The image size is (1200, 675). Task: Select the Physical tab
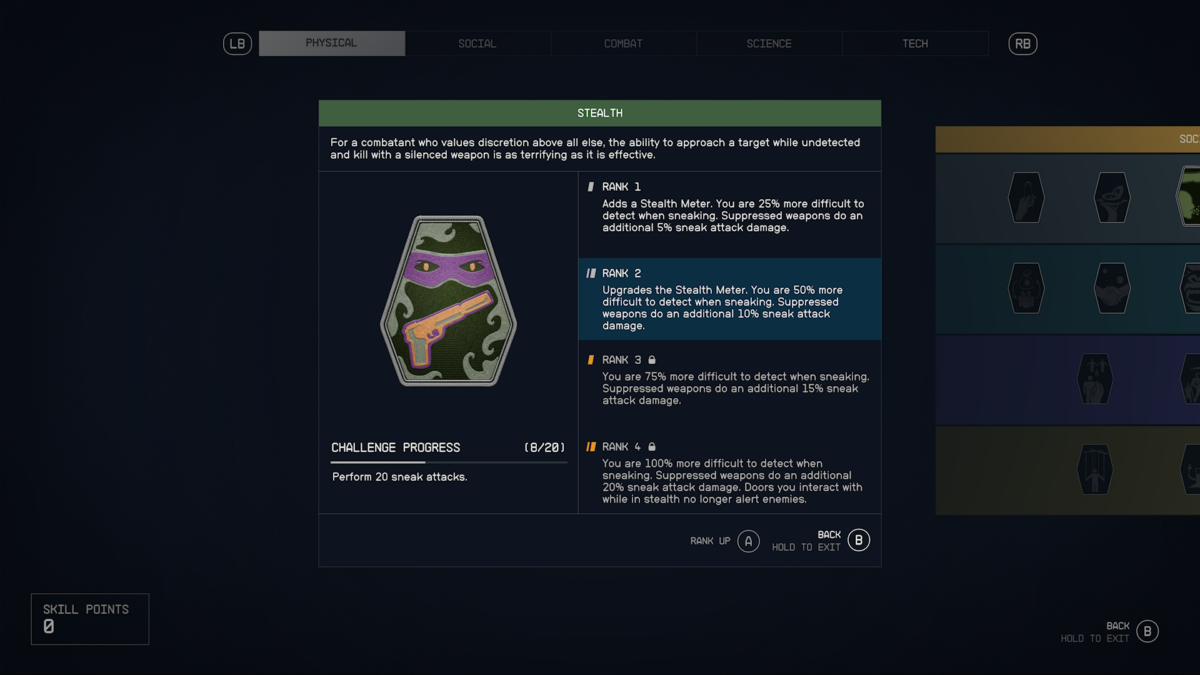(332, 43)
